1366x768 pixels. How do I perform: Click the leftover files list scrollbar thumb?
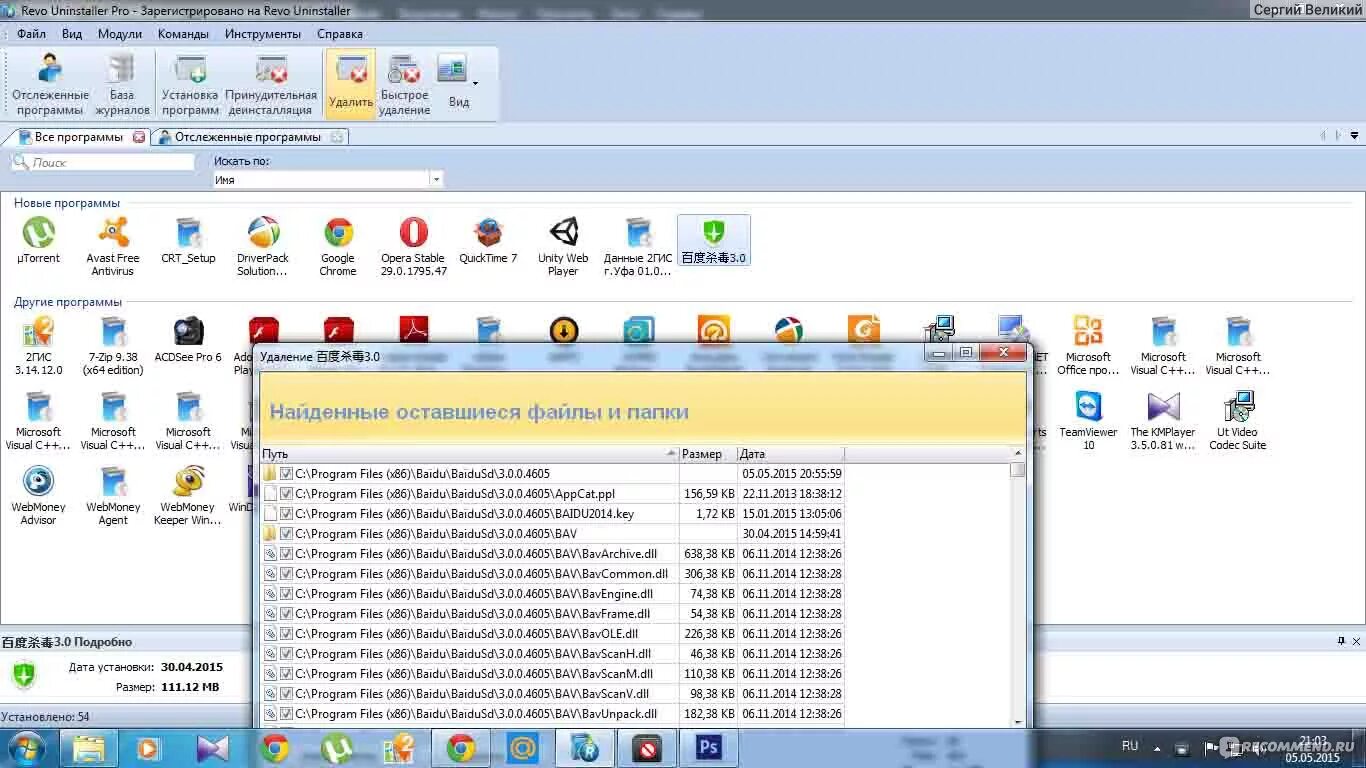1018,469
